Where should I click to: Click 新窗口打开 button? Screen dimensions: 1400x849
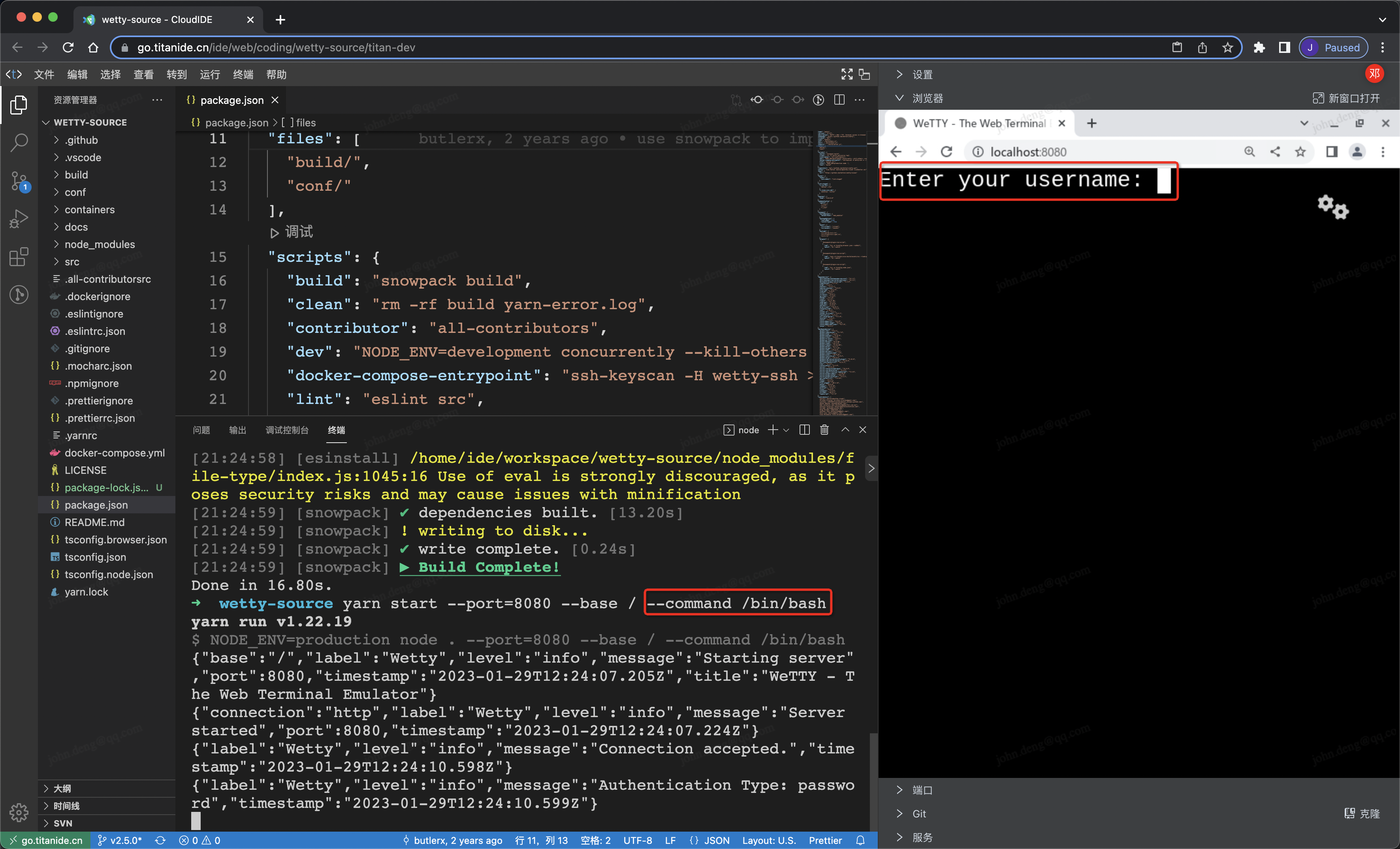tap(1347, 98)
